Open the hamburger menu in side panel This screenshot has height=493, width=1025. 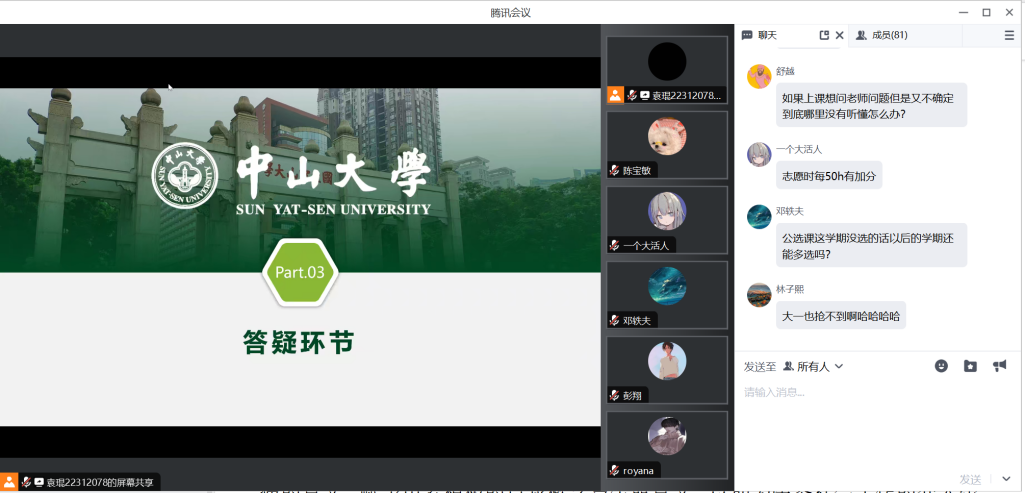click(x=1009, y=35)
